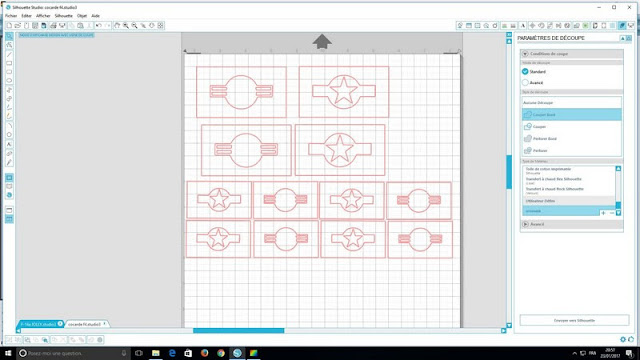Click the horizontal scrollbar under the canvas

(x=238, y=331)
